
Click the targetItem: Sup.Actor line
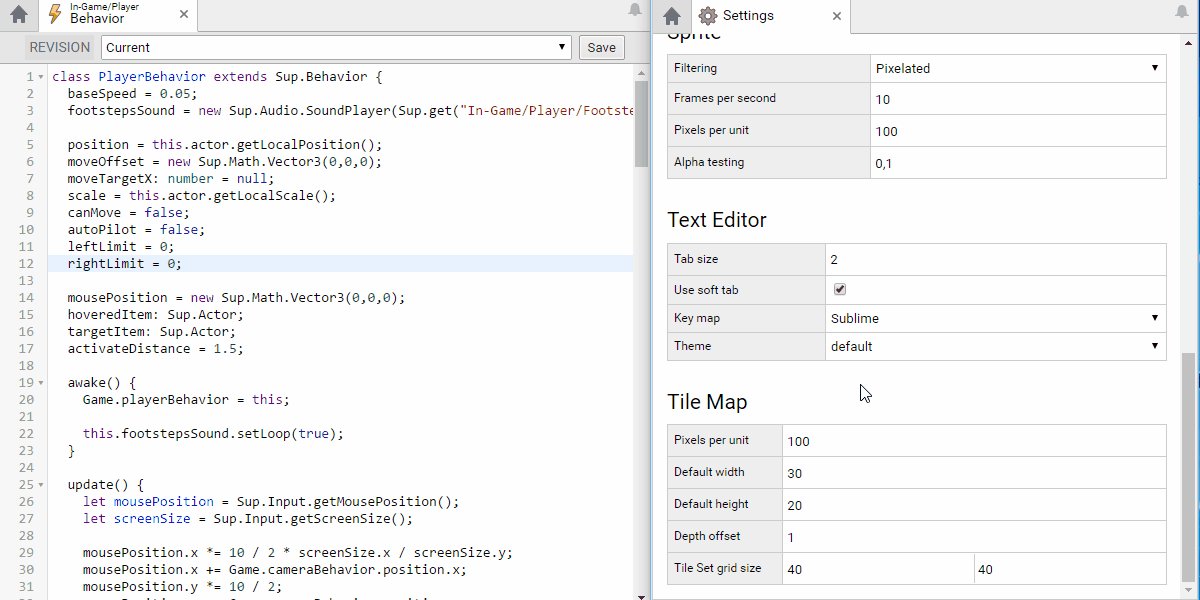[151, 331]
